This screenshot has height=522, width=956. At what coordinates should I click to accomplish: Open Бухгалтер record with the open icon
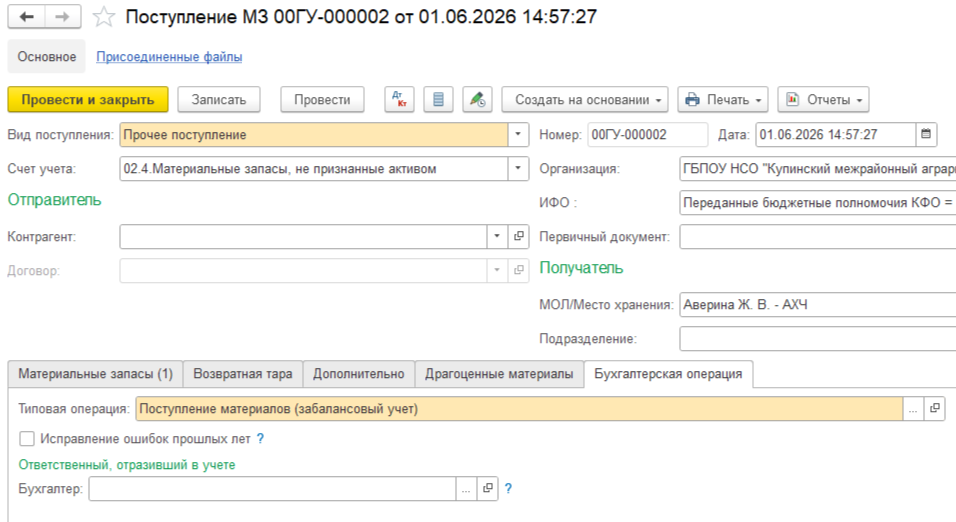pos(488,488)
